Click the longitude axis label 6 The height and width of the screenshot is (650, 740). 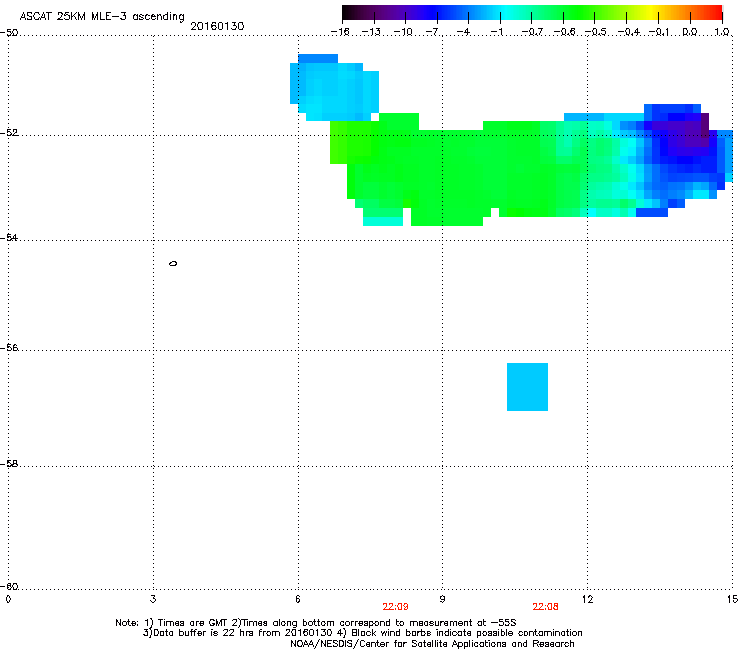(x=298, y=599)
